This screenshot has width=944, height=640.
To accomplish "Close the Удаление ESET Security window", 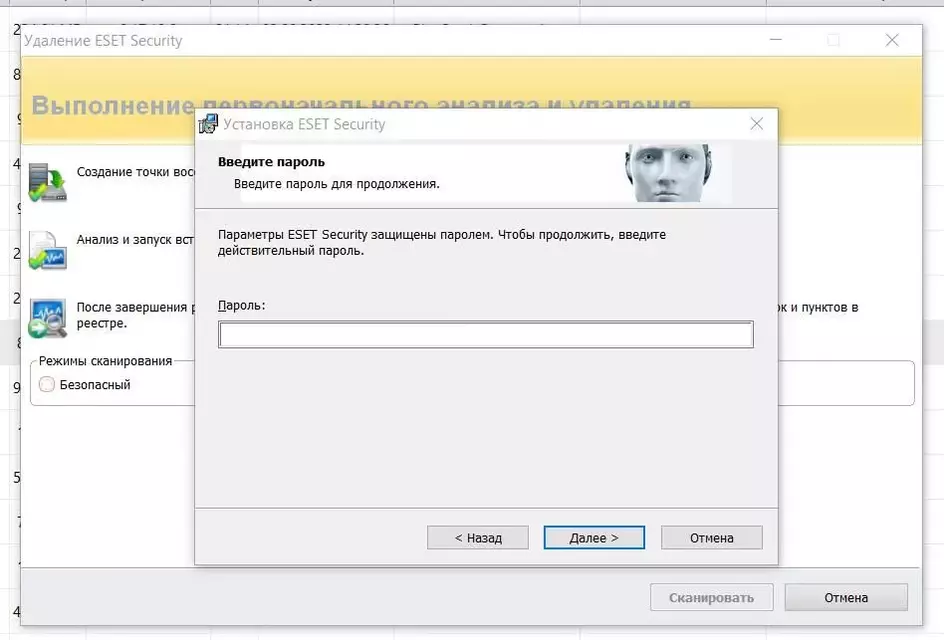I will tap(892, 40).
